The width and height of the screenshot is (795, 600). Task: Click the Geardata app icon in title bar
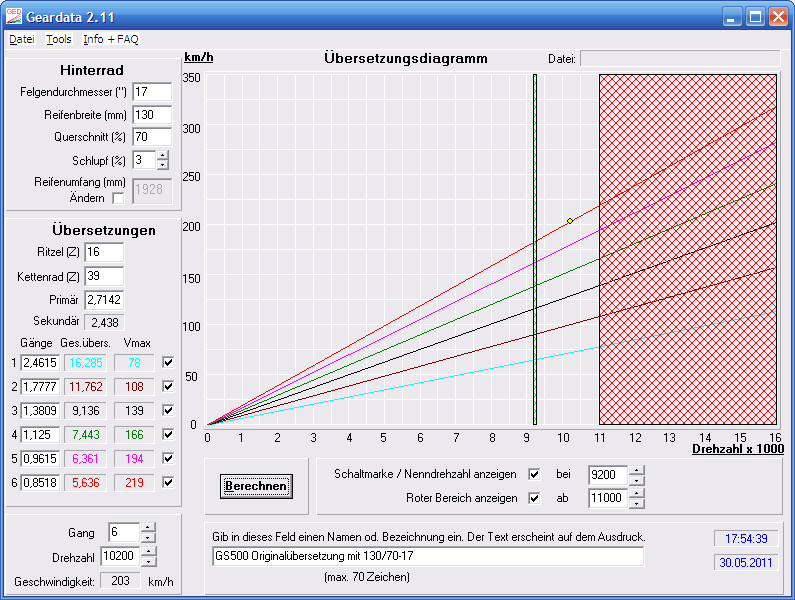point(14,16)
